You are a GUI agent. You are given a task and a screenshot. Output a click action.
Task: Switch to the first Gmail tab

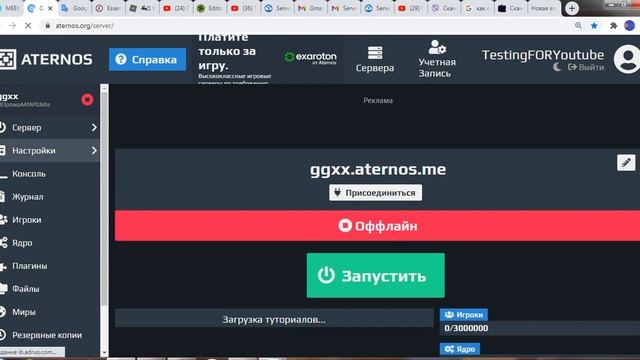click(x=310, y=8)
